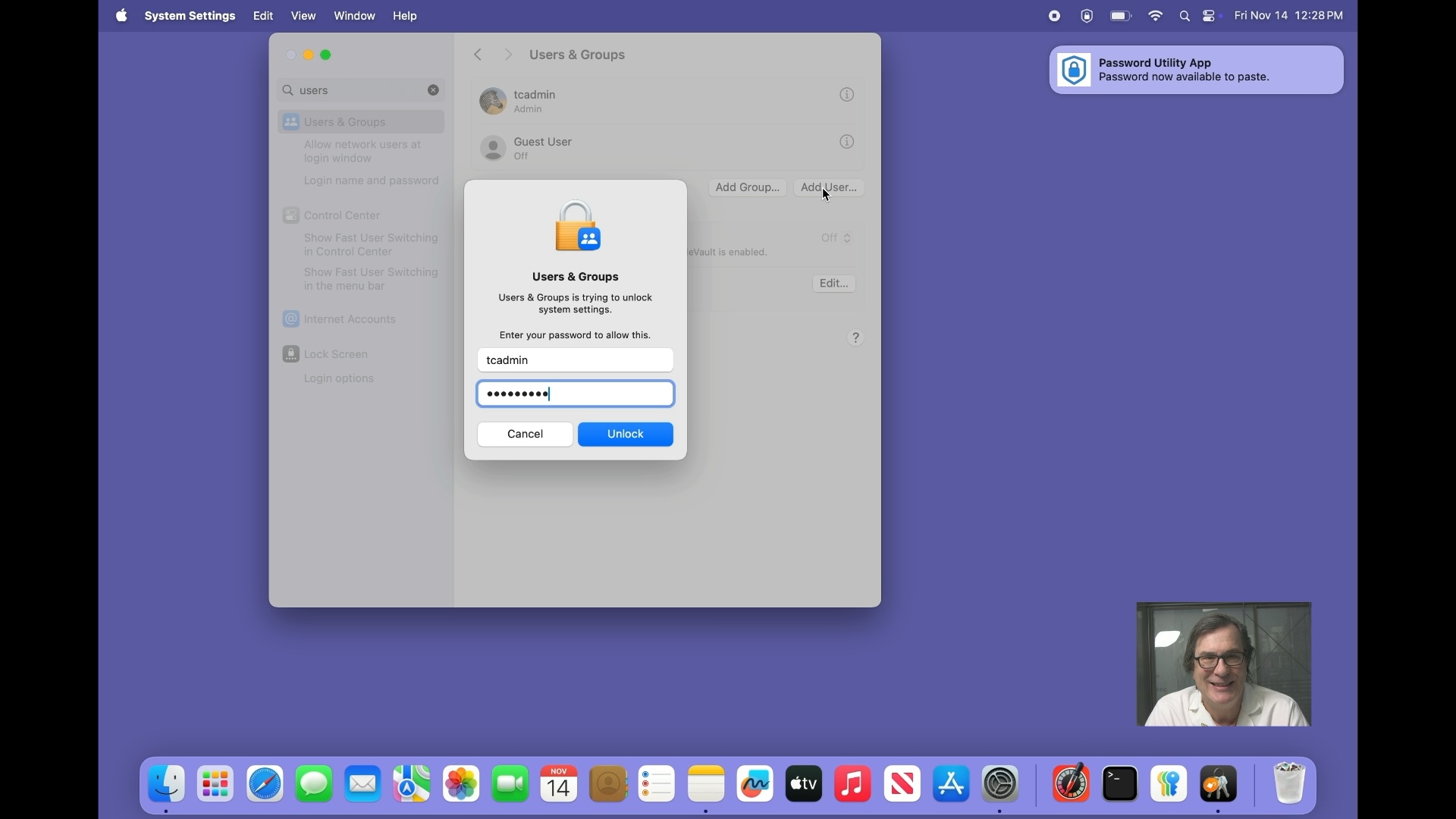The image size is (1456, 819).
Task: Click the Password Utility App notification
Action: (x=1196, y=71)
